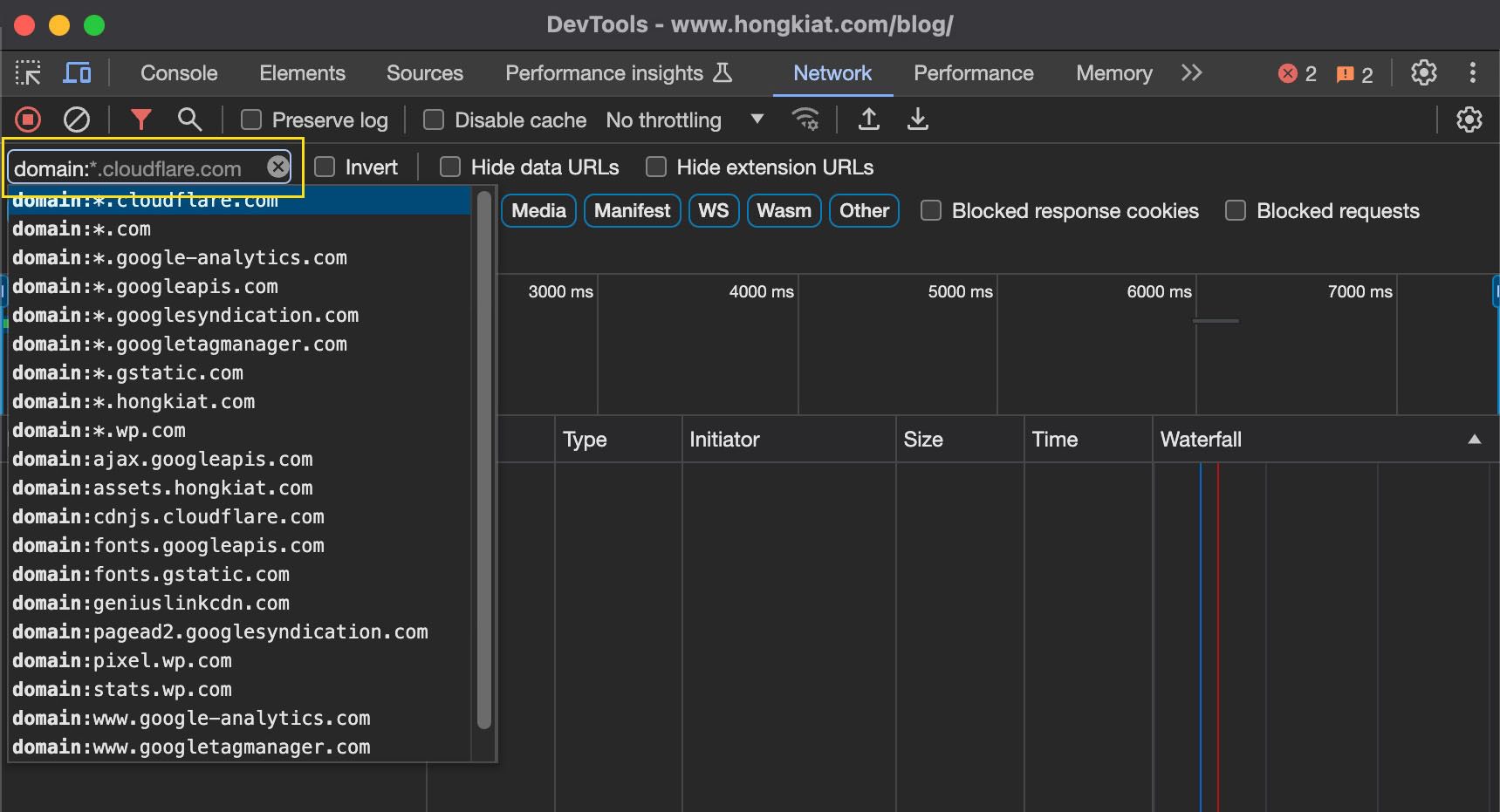Viewport: 1500px width, 812px height.
Task: Enable the Preserve log checkbox
Action: (x=251, y=119)
